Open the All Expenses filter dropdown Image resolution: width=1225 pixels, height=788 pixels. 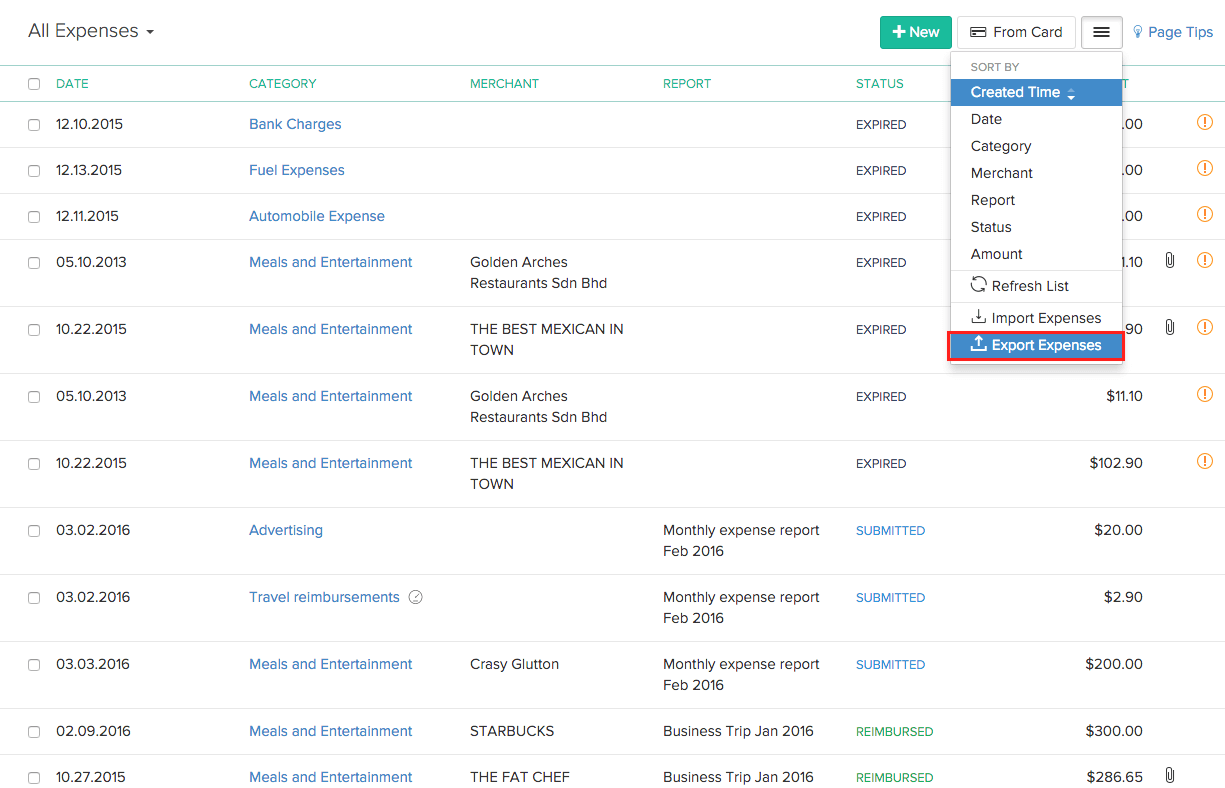pos(91,31)
